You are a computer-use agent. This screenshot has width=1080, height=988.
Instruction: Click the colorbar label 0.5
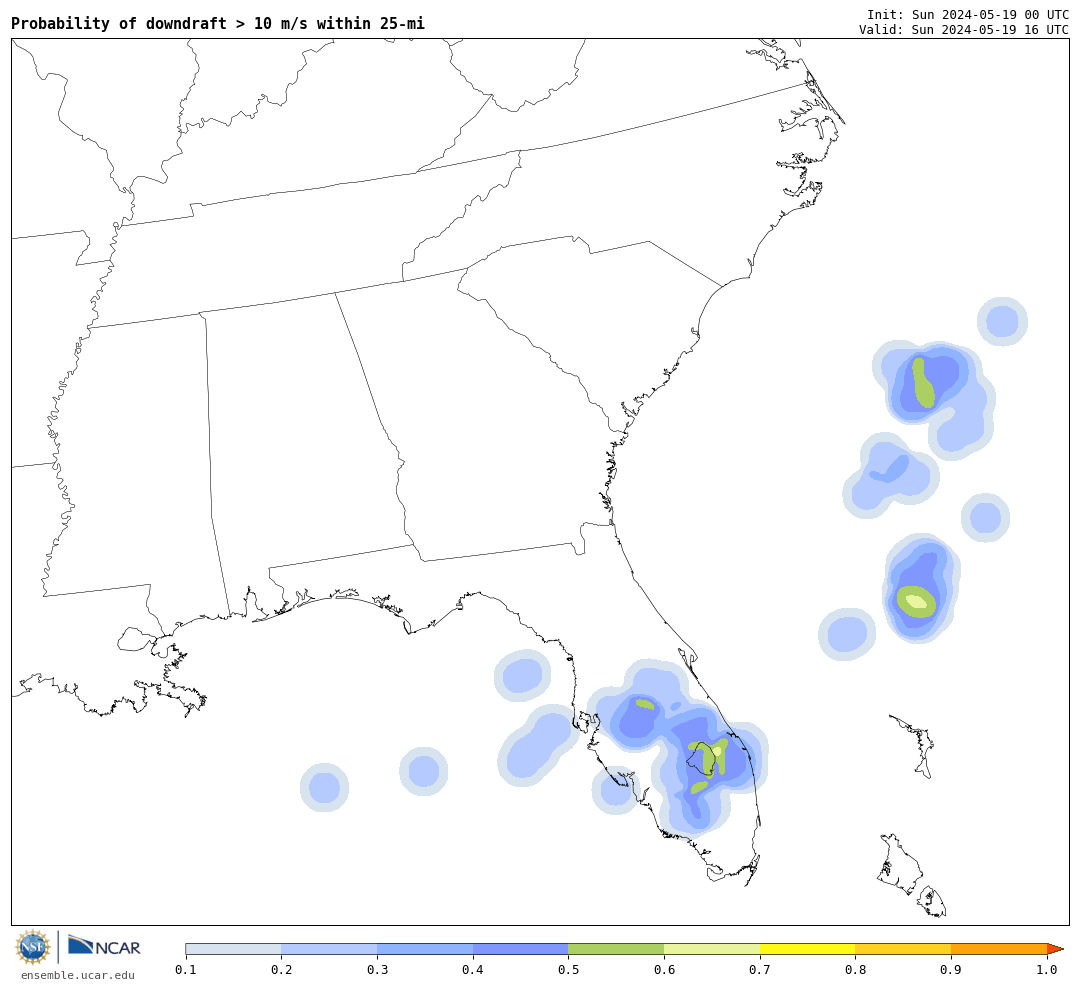(x=568, y=970)
